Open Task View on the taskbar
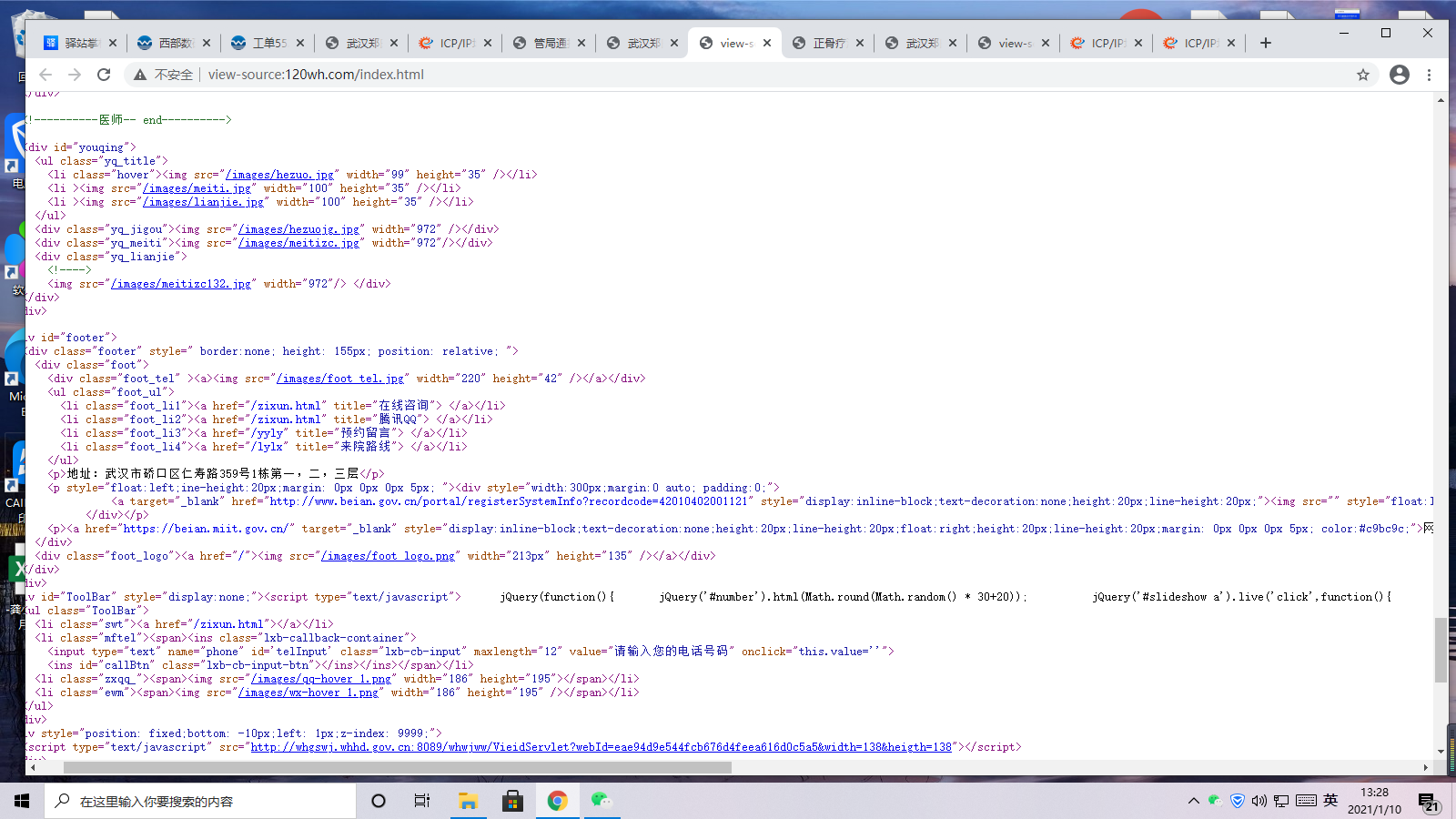Screen dimensions: 1456x819 422,801
